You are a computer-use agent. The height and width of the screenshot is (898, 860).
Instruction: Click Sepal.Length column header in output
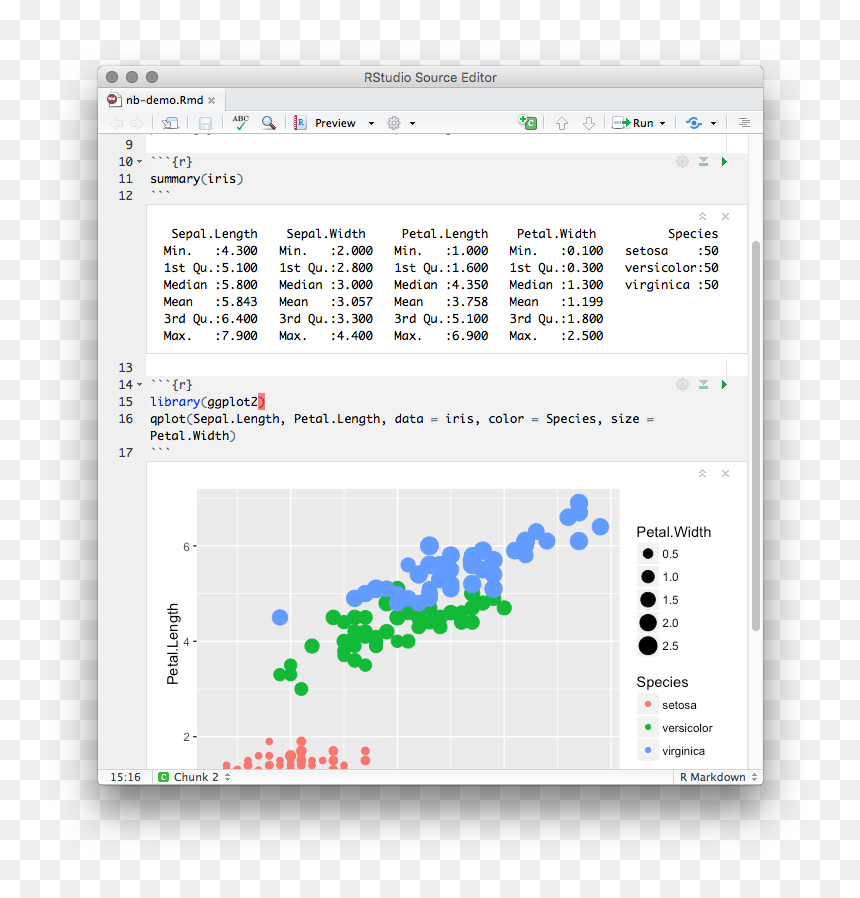pos(214,234)
